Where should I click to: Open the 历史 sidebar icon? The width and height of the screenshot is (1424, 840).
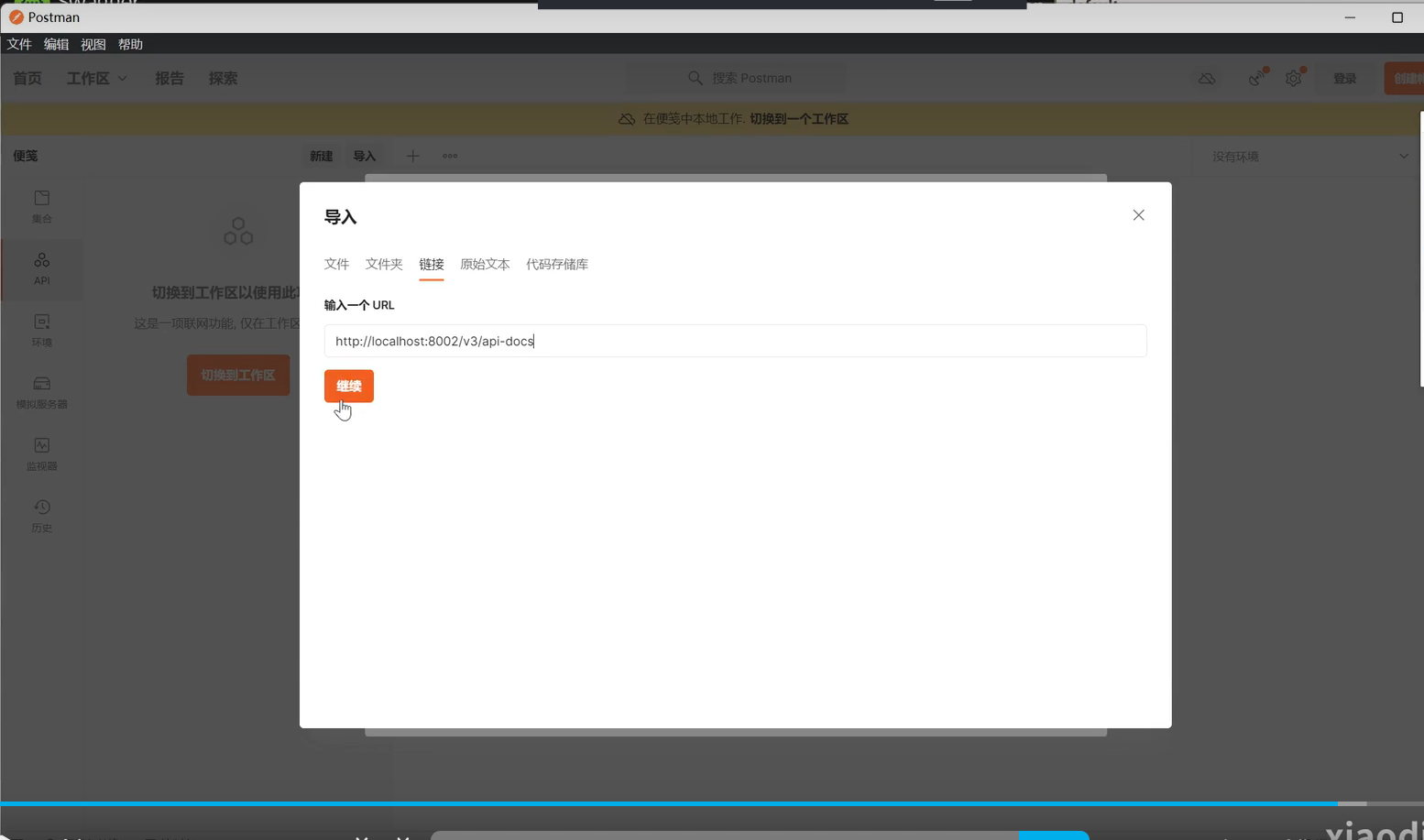pyautogui.click(x=42, y=516)
